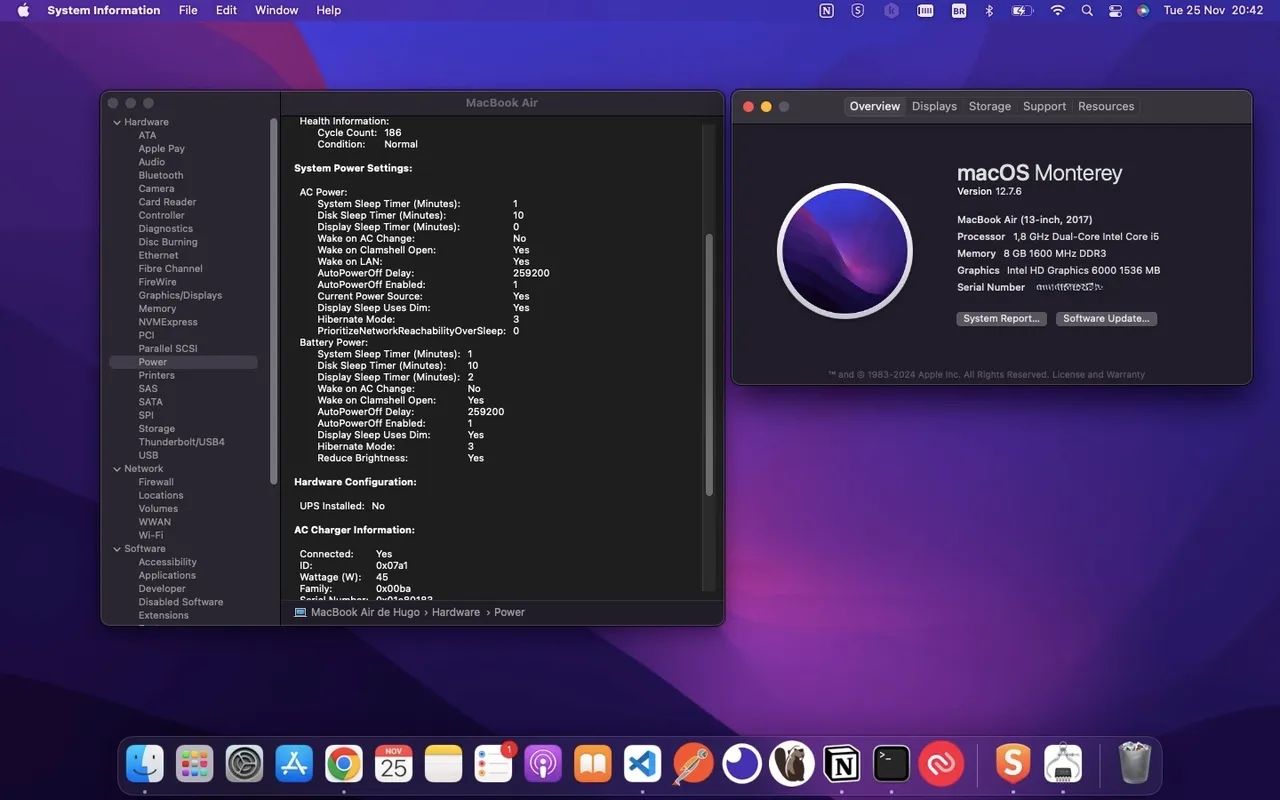1280x800 pixels.
Task: Open the Books app from the Dock
Action: [x=592, y=763]
